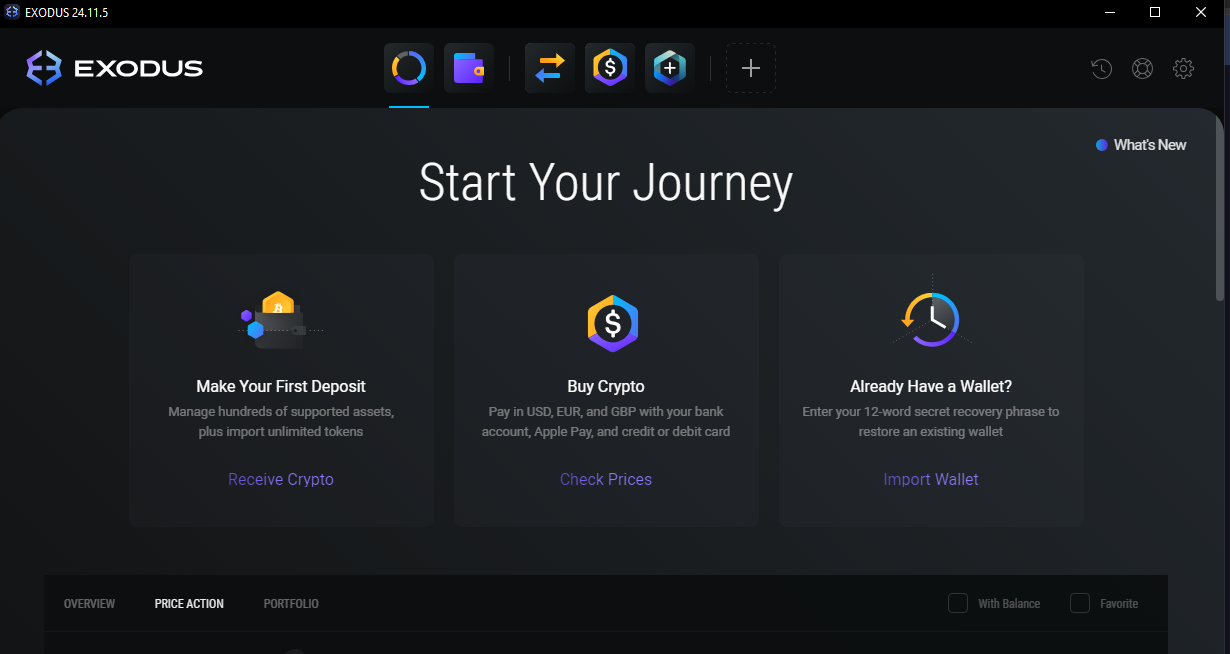Open the Exchange swap arrows icon

pyautogui.click(x=550, y=68)
